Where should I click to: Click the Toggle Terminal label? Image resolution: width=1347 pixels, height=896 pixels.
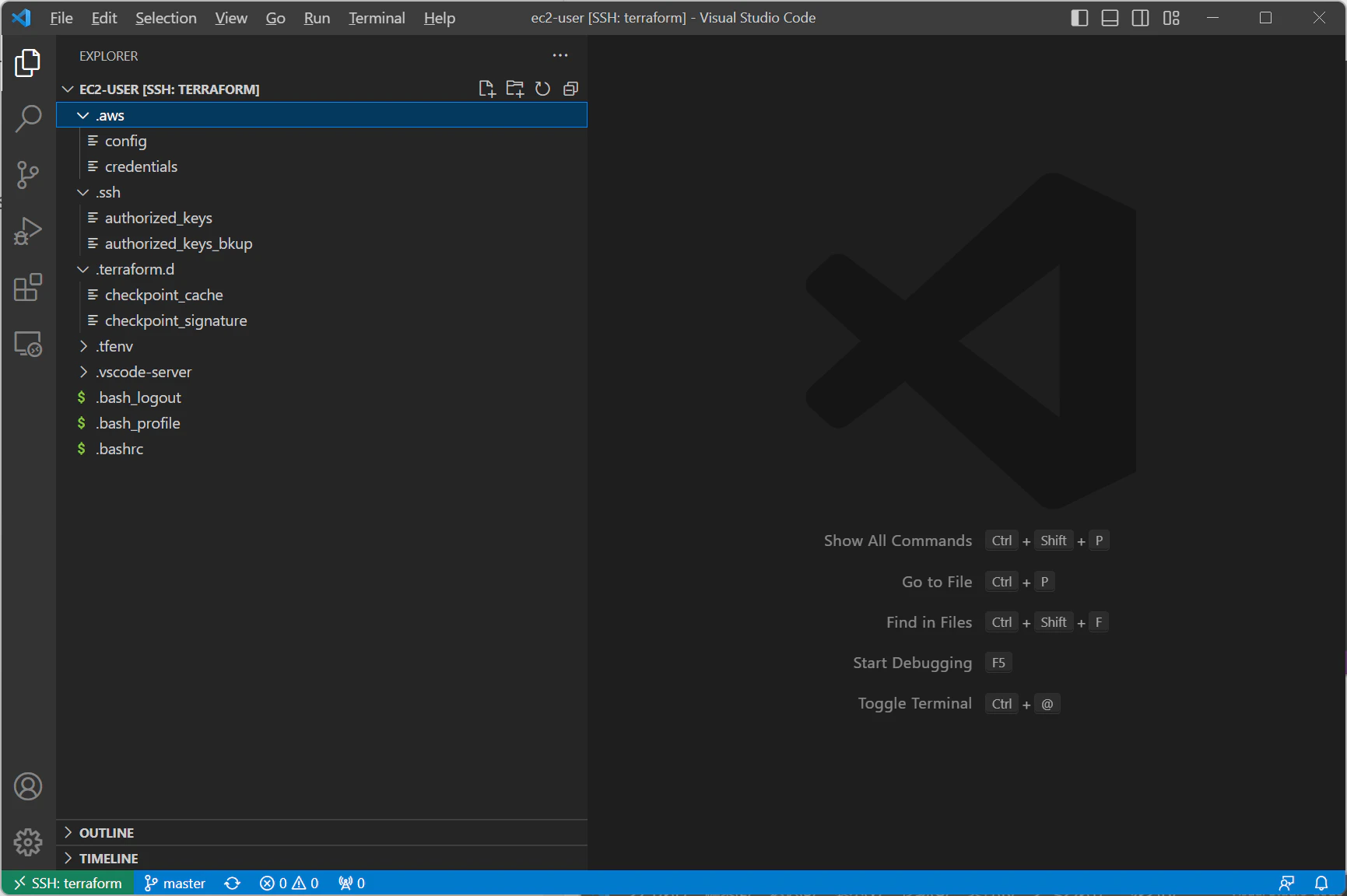pos(915,703)
